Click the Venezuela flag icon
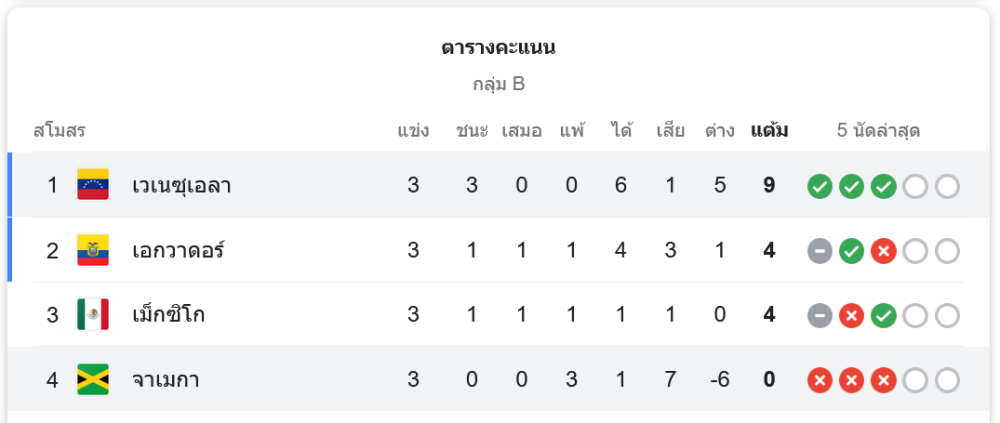Screen dimensions: 1000x423 pos(93,185)
